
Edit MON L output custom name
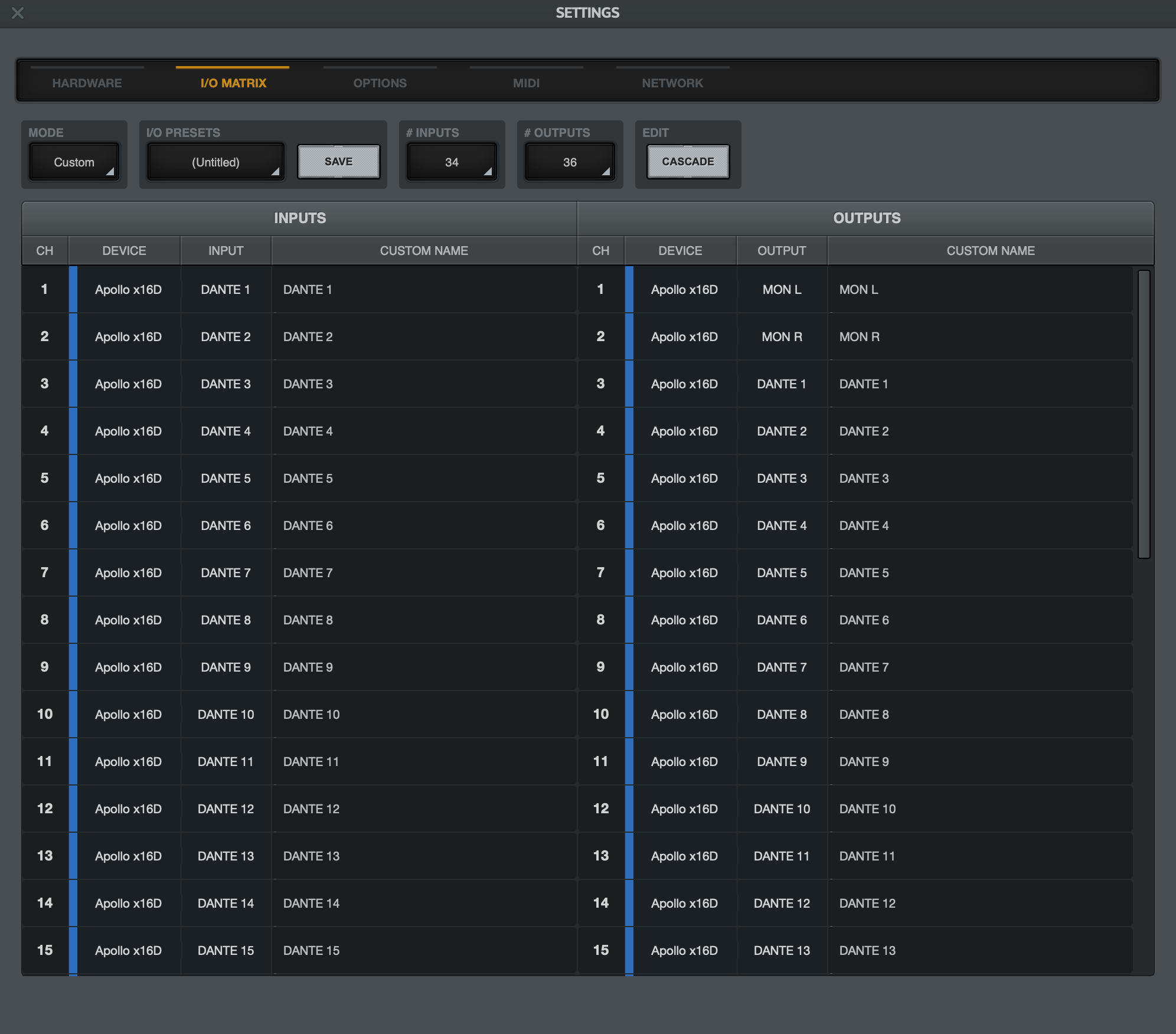point(980,290)
